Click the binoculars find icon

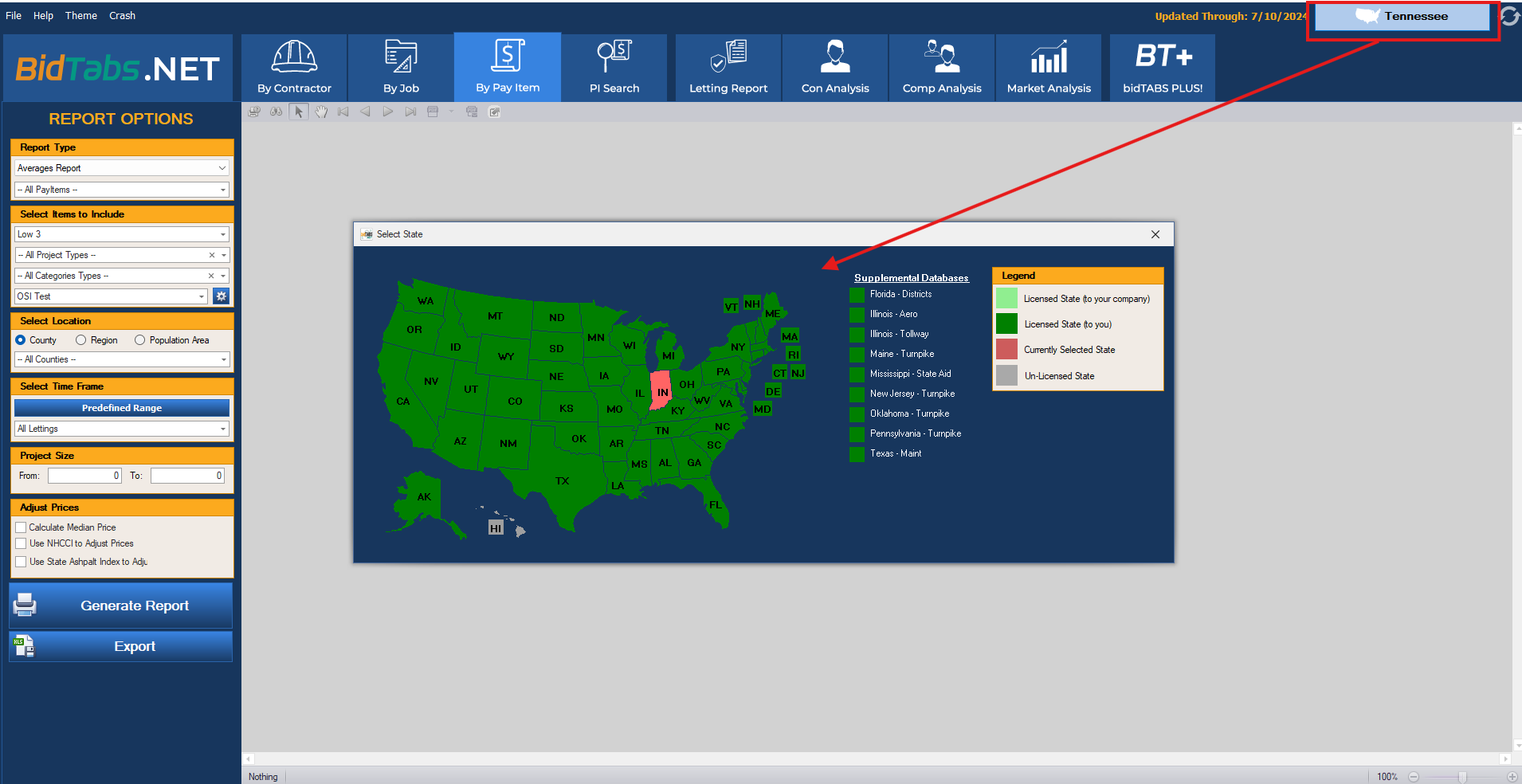pyautogui.click(x=276, y=112)
